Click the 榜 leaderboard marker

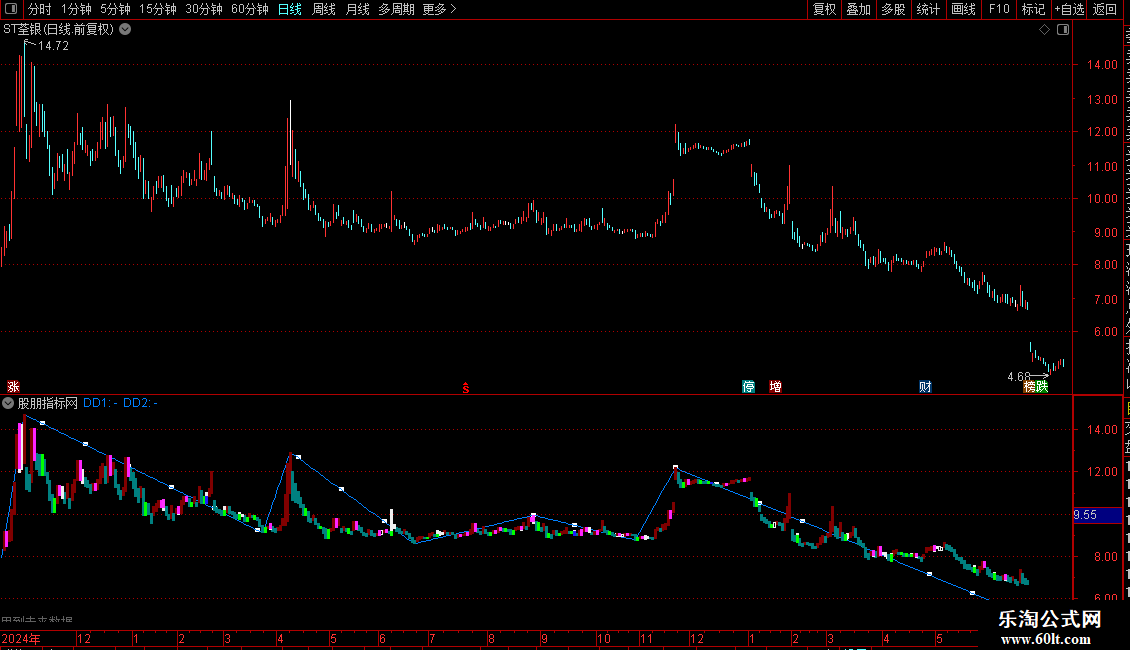(x=1030, y=387)
